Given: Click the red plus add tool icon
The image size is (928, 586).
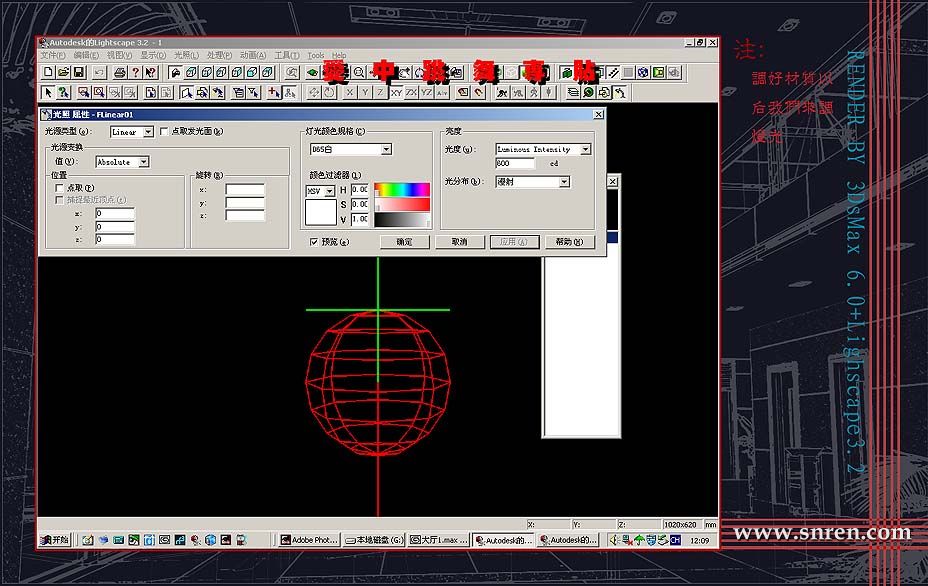Looking at the screenshot, I should (x=274, y=92).
